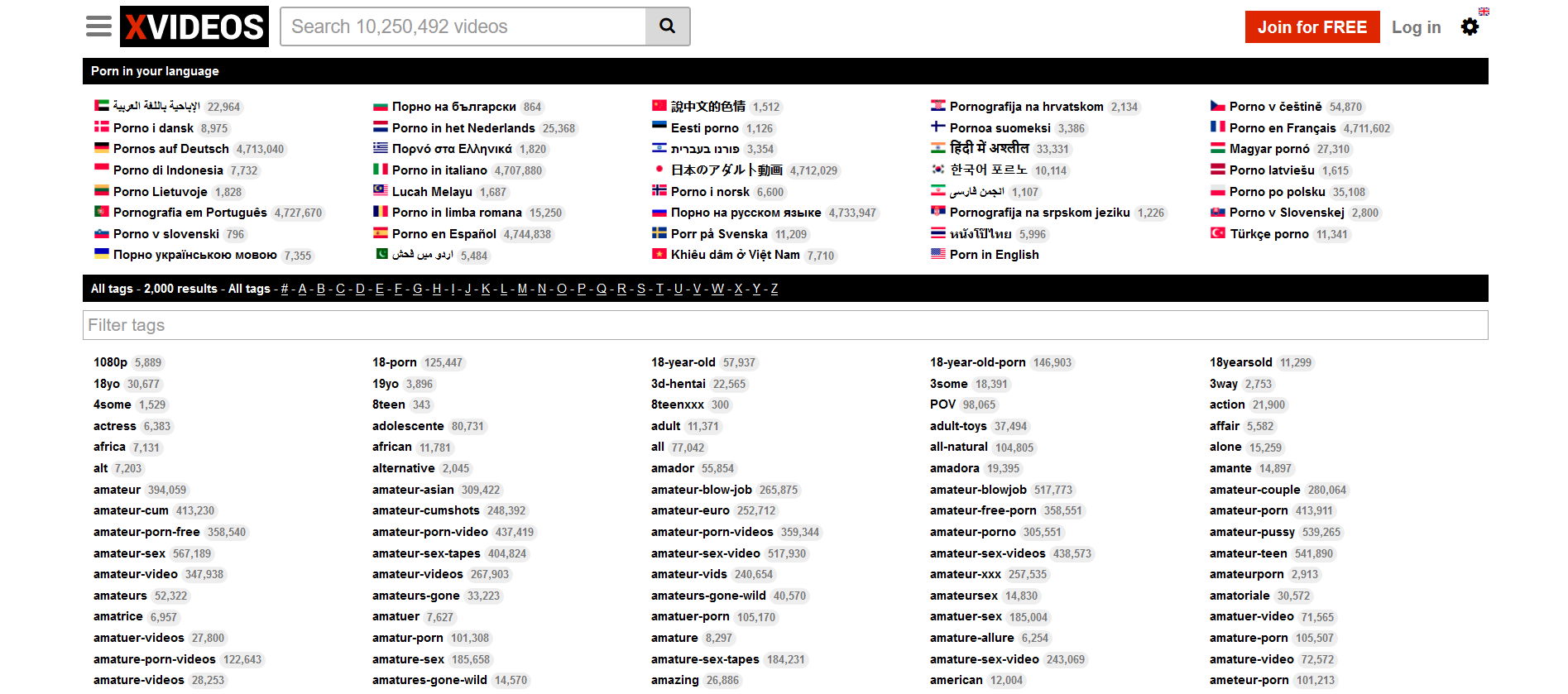Focus the Filter tags input
This screenshot has height=694, width=1568.
coord(785,325)
